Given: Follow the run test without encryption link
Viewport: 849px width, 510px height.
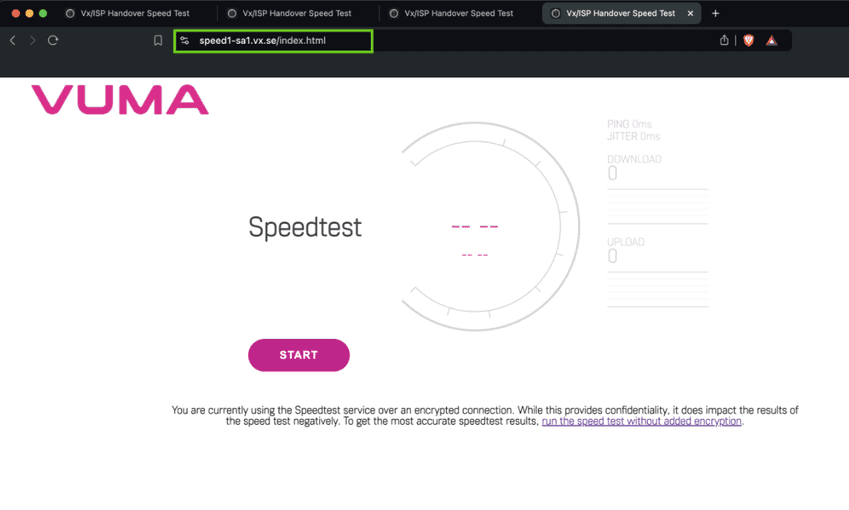Looking at the screenshot, I should [641, 422].
